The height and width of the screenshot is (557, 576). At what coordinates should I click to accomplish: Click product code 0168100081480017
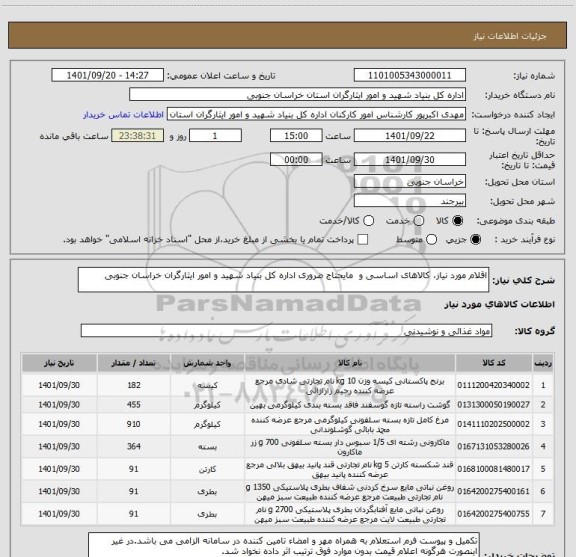point(493,469)
